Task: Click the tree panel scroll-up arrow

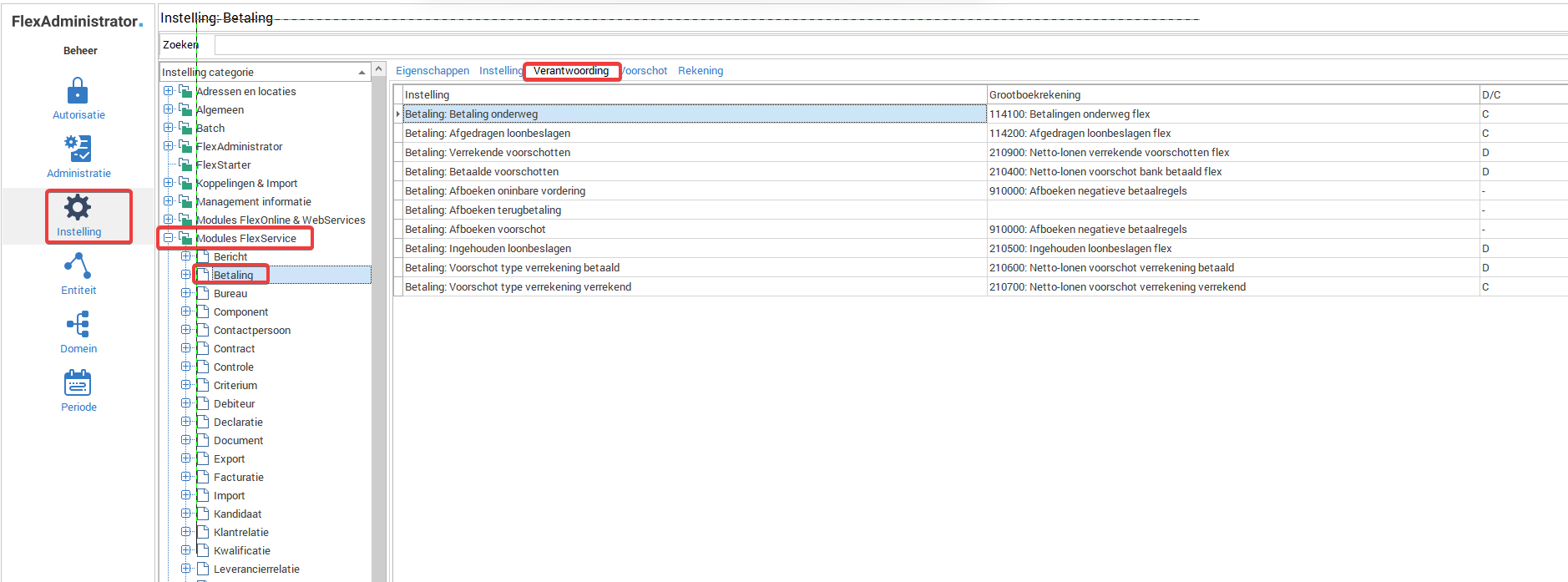Action: 379,69
